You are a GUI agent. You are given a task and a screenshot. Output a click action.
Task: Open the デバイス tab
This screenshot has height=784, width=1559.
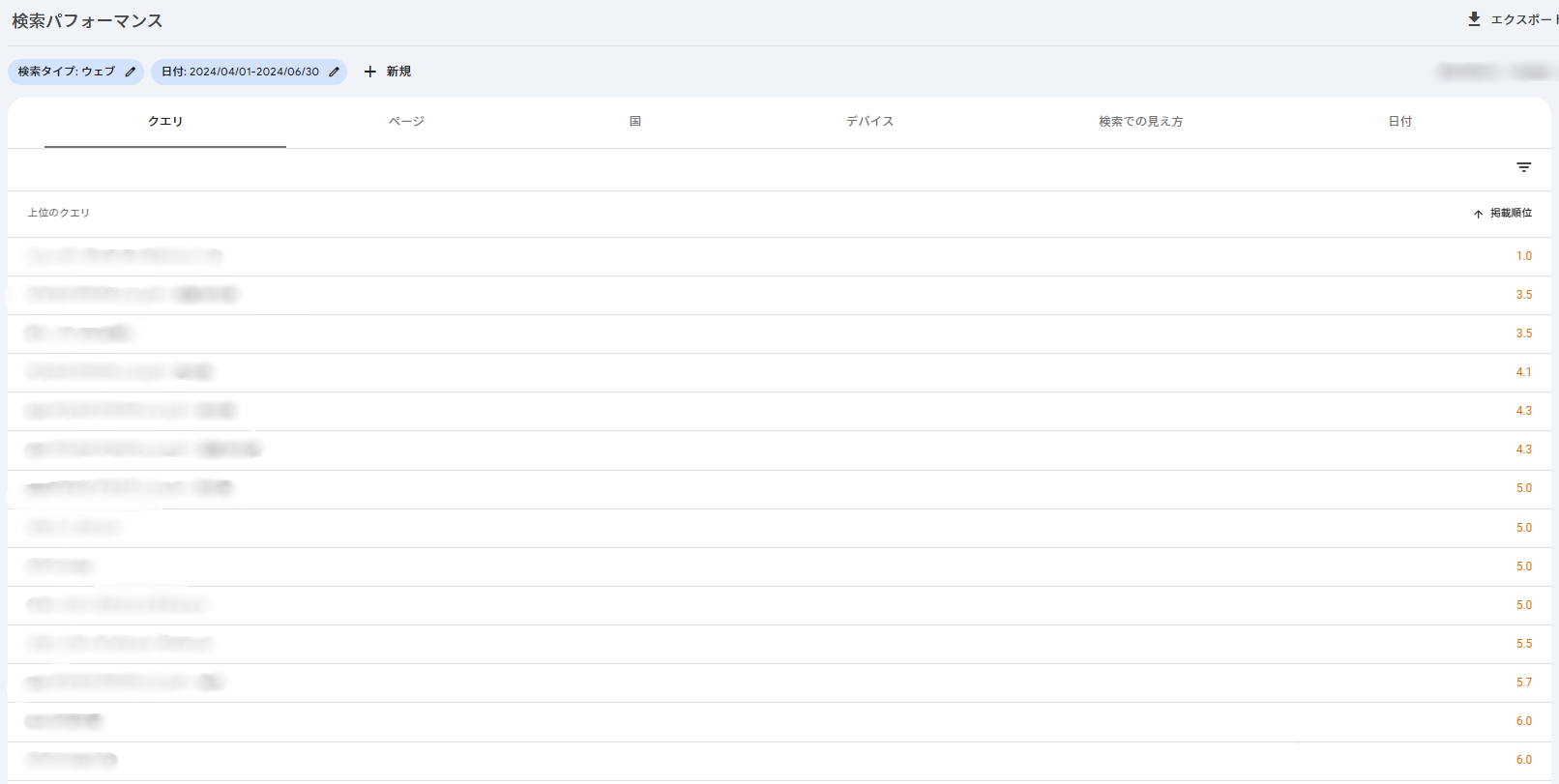(x=869, y=122)
